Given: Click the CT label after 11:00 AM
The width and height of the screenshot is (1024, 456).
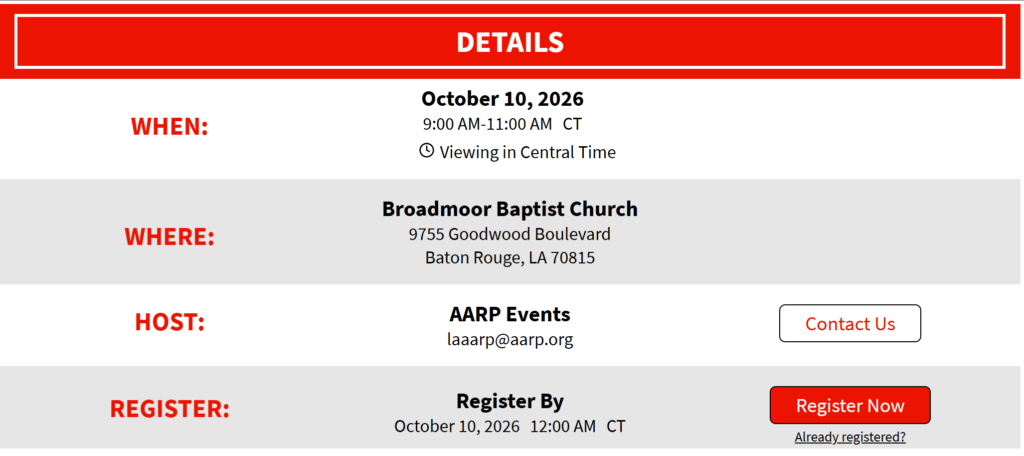Looking at the screenshot, I should (572, 123).
